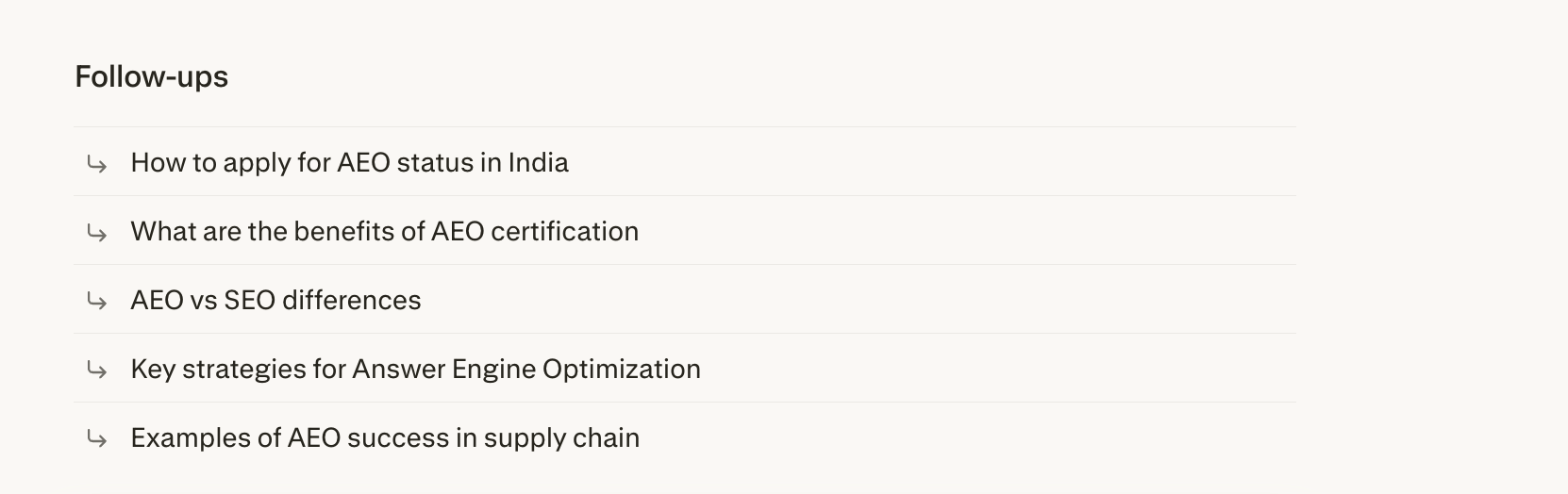Click the word 'India' in the first follow-up
This screenshot has height=494, width=1568.
point(538,162)
